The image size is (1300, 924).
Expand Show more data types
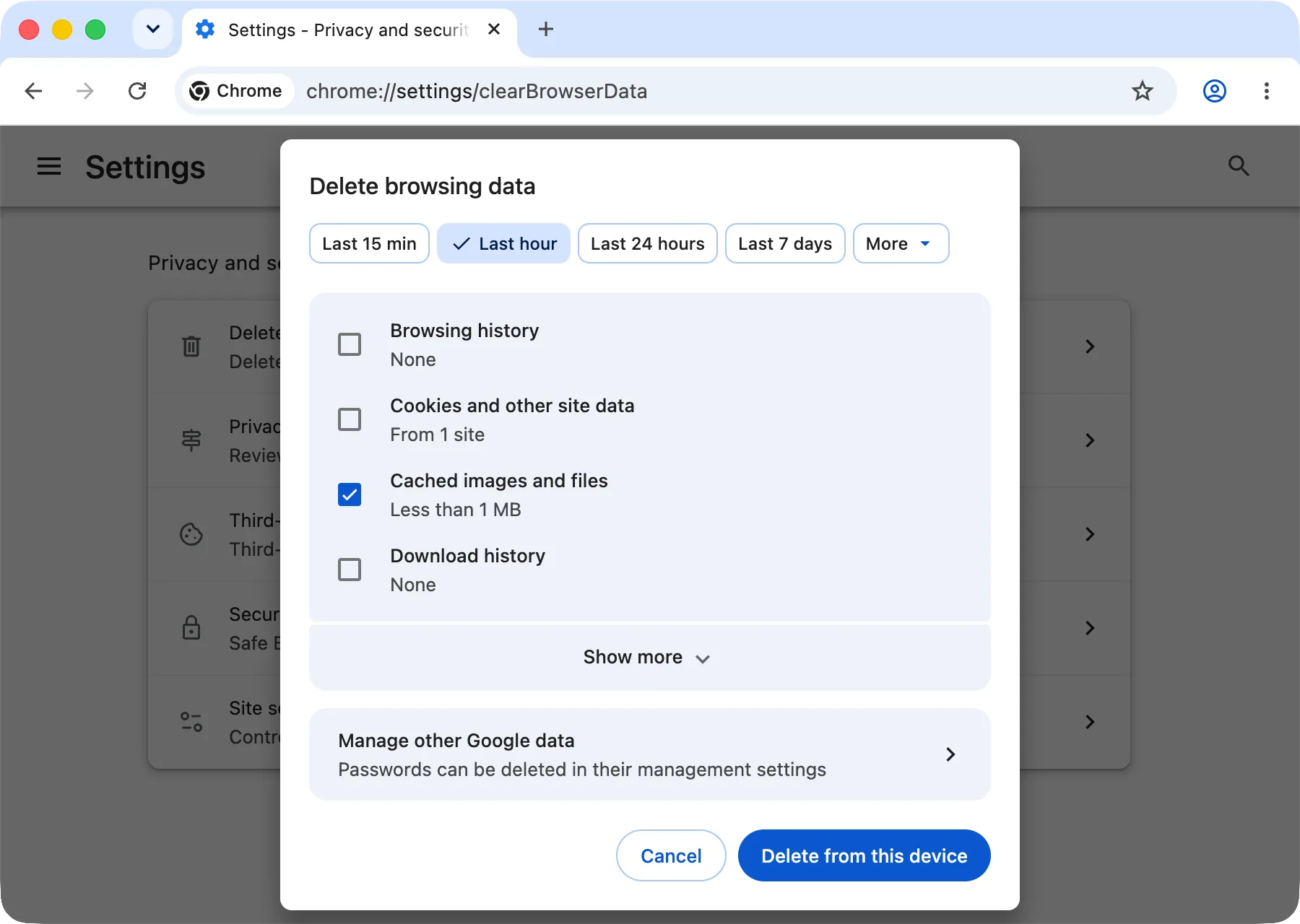click(x=649, y=658)
